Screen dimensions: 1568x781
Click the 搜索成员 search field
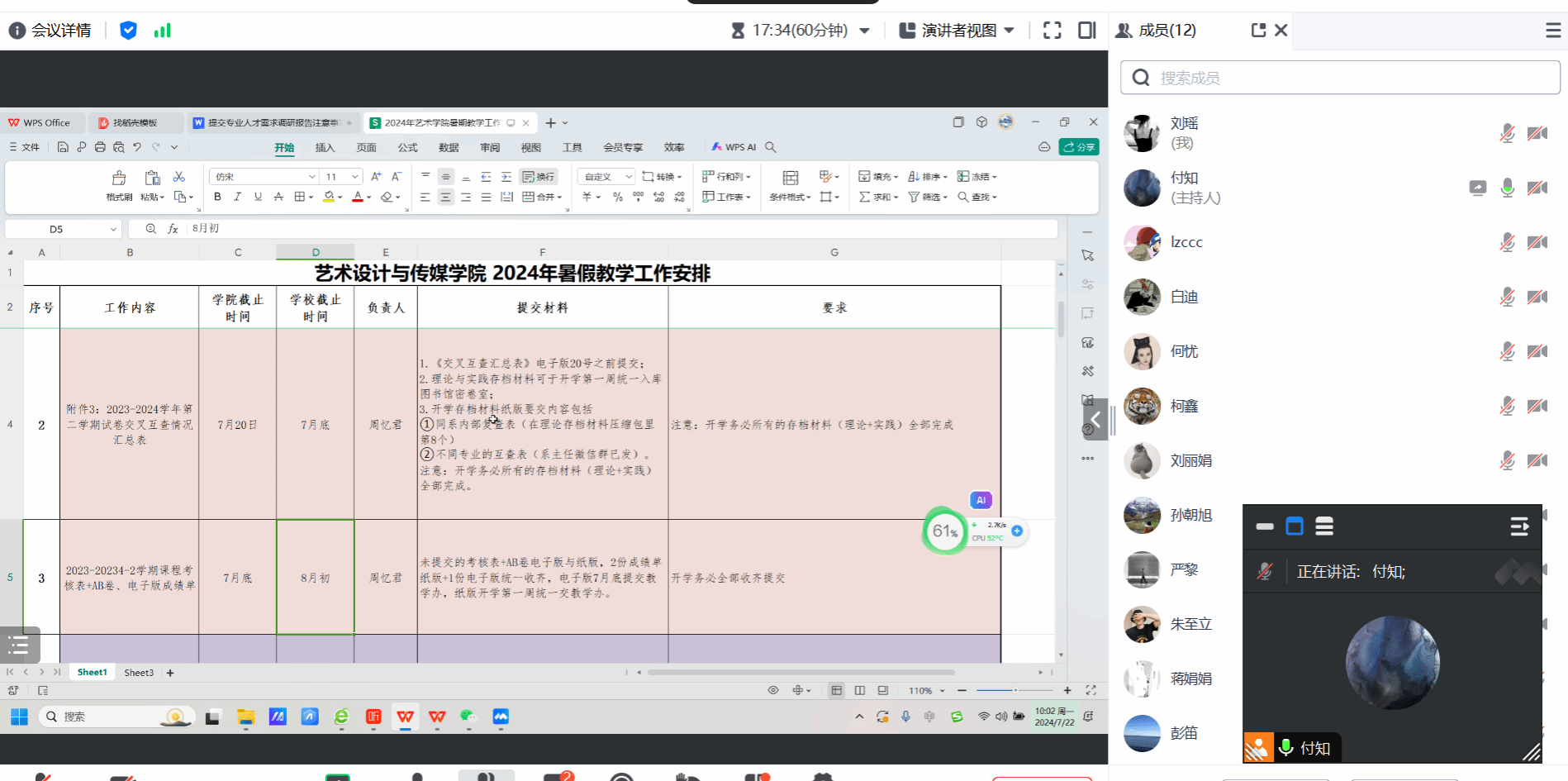pyautogui.click(x=1340, y=78)
